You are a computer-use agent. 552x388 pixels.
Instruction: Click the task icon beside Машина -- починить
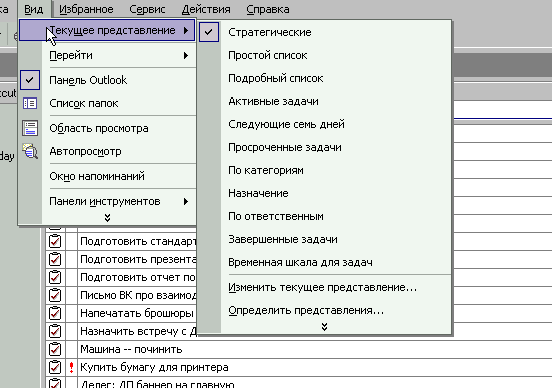(55, 349)
